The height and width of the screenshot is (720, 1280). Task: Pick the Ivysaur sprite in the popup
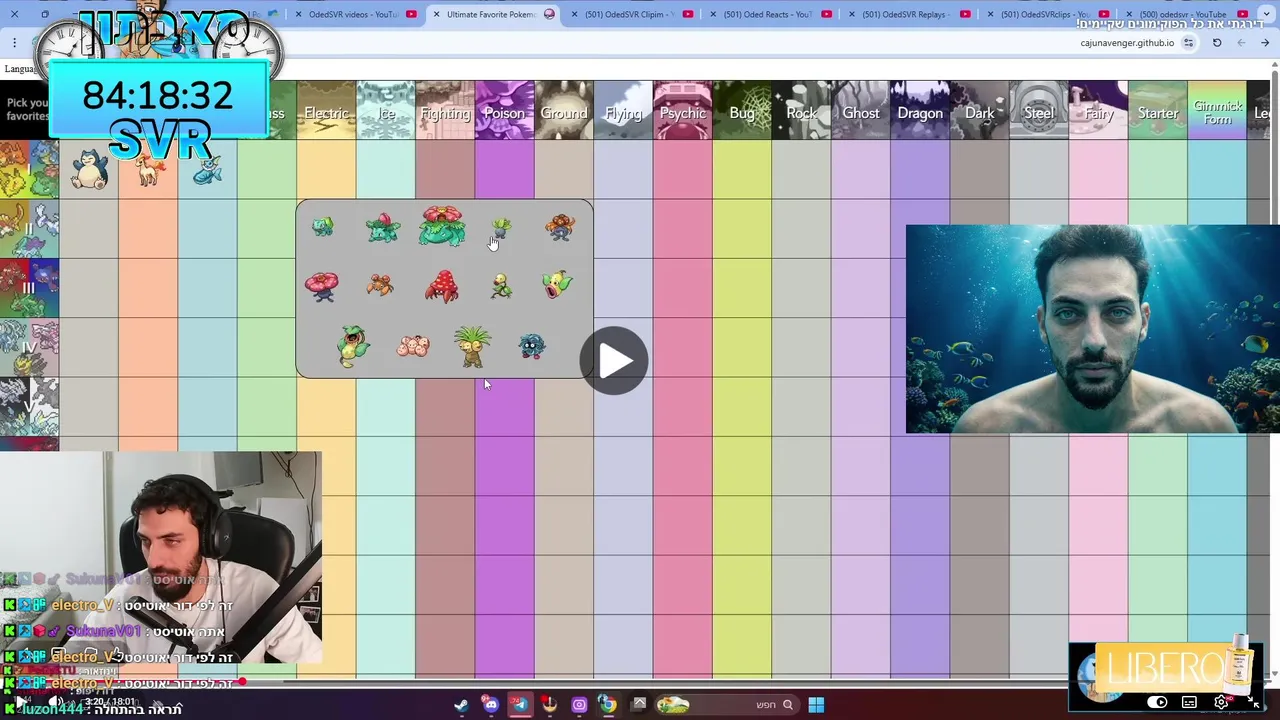pyautogui.click(x=382, y=227)
